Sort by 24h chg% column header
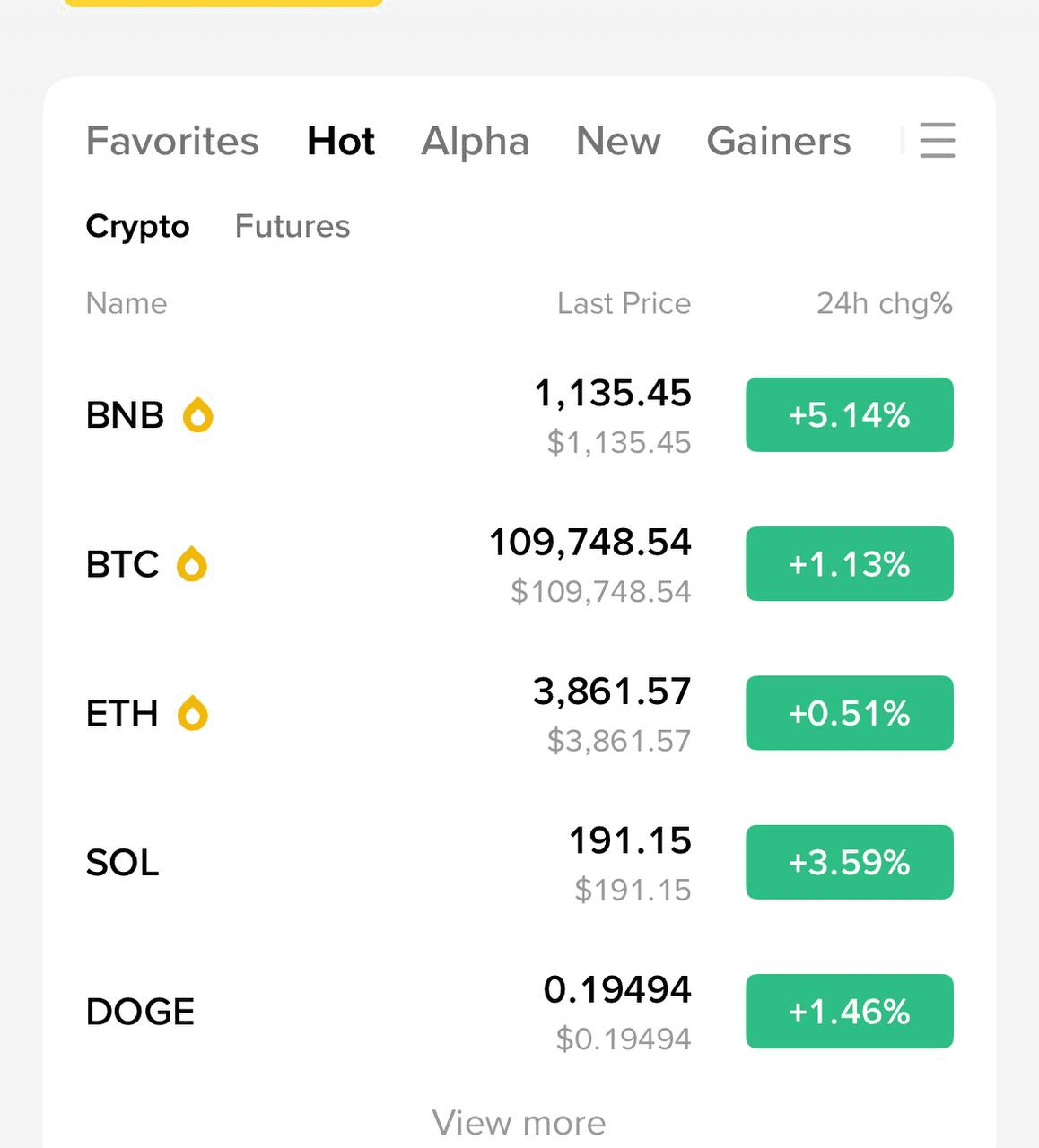This screenshot has height=1148, width=1039. tap(884, 304)
